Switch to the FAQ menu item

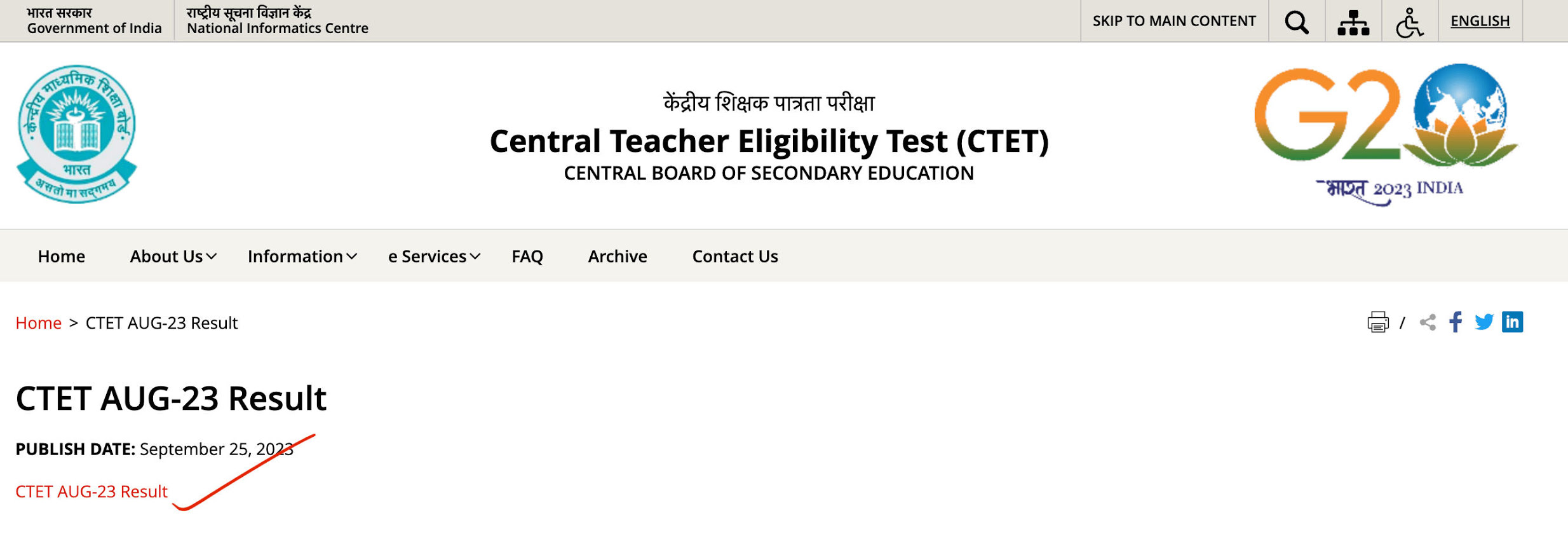pos(527,256)
